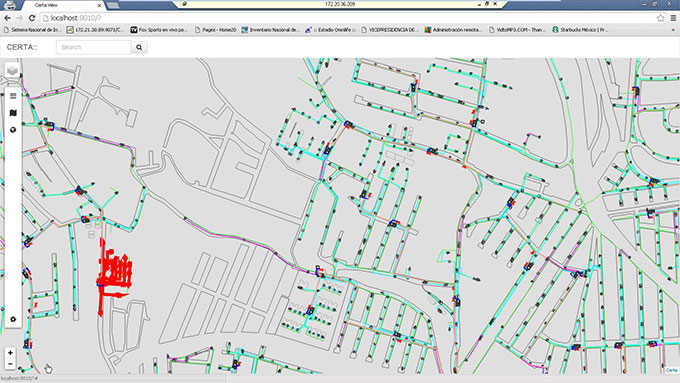The image size is (680, 383).
Task: Open the Chrome menu button
Action: (673, 18)
